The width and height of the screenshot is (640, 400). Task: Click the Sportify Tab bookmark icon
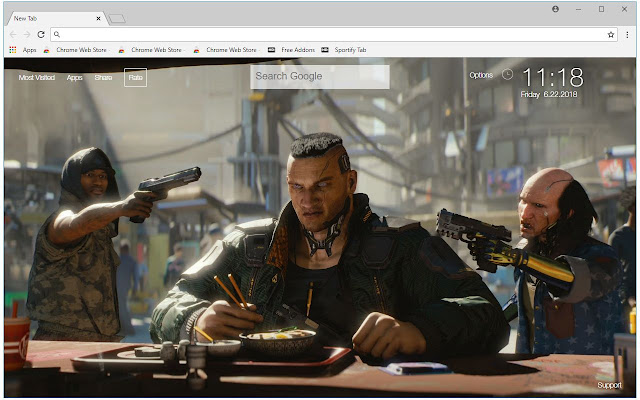click(325, 50)
